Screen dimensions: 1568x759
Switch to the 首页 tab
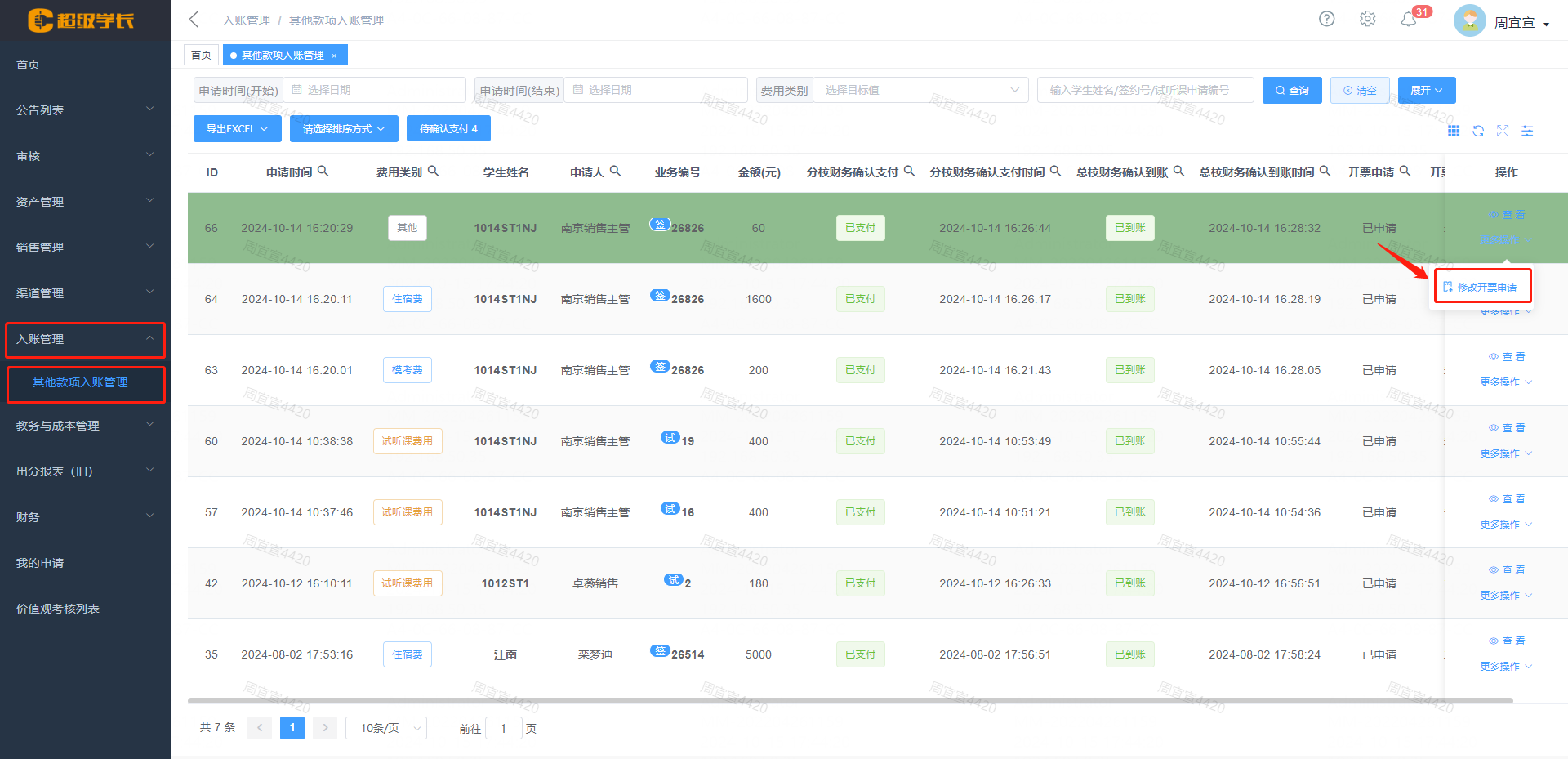(x=201, y=55)
